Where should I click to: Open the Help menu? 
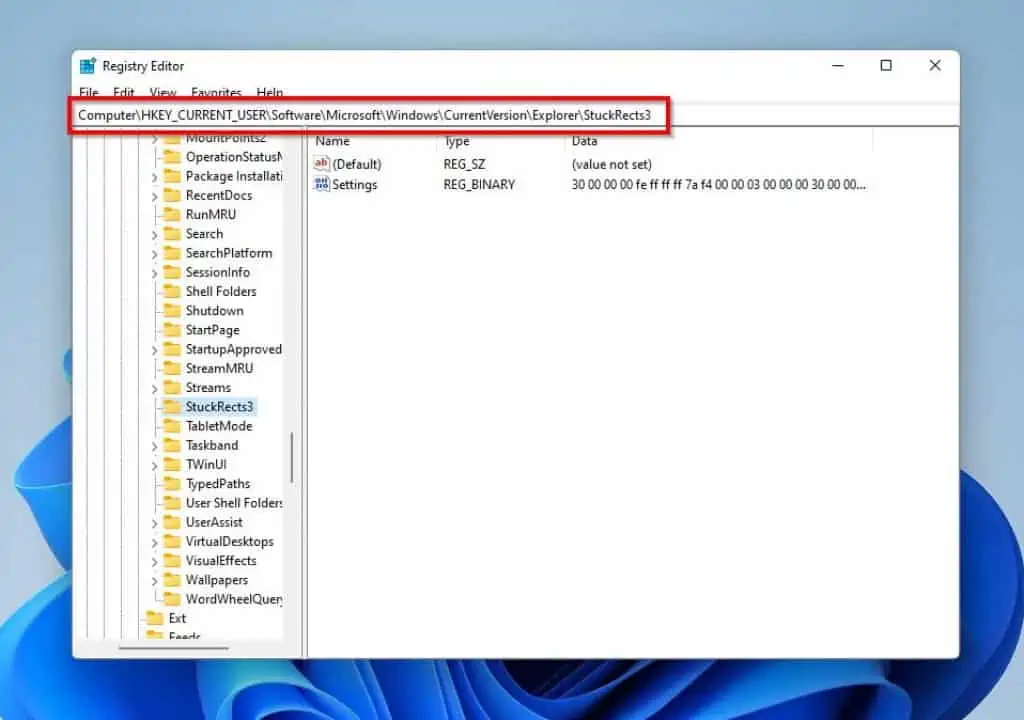point(270,92)
